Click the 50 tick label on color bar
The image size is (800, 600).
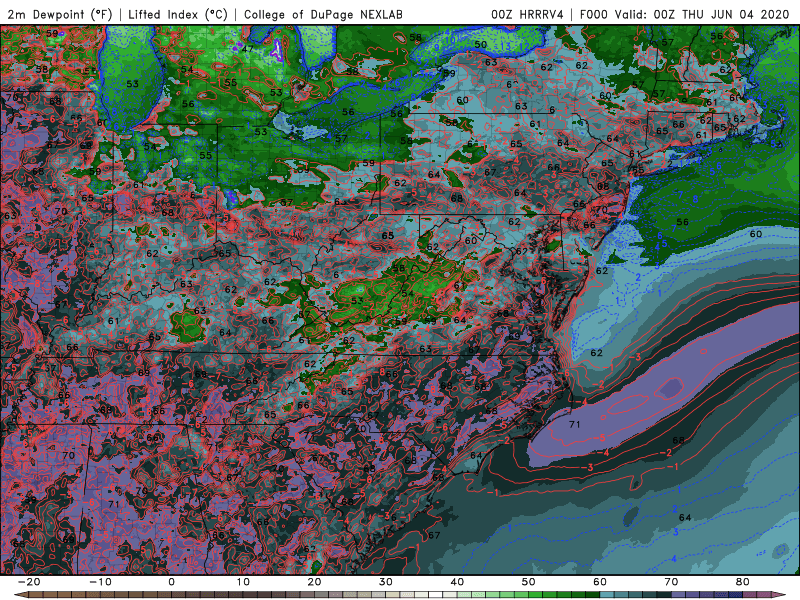[529, 582]
